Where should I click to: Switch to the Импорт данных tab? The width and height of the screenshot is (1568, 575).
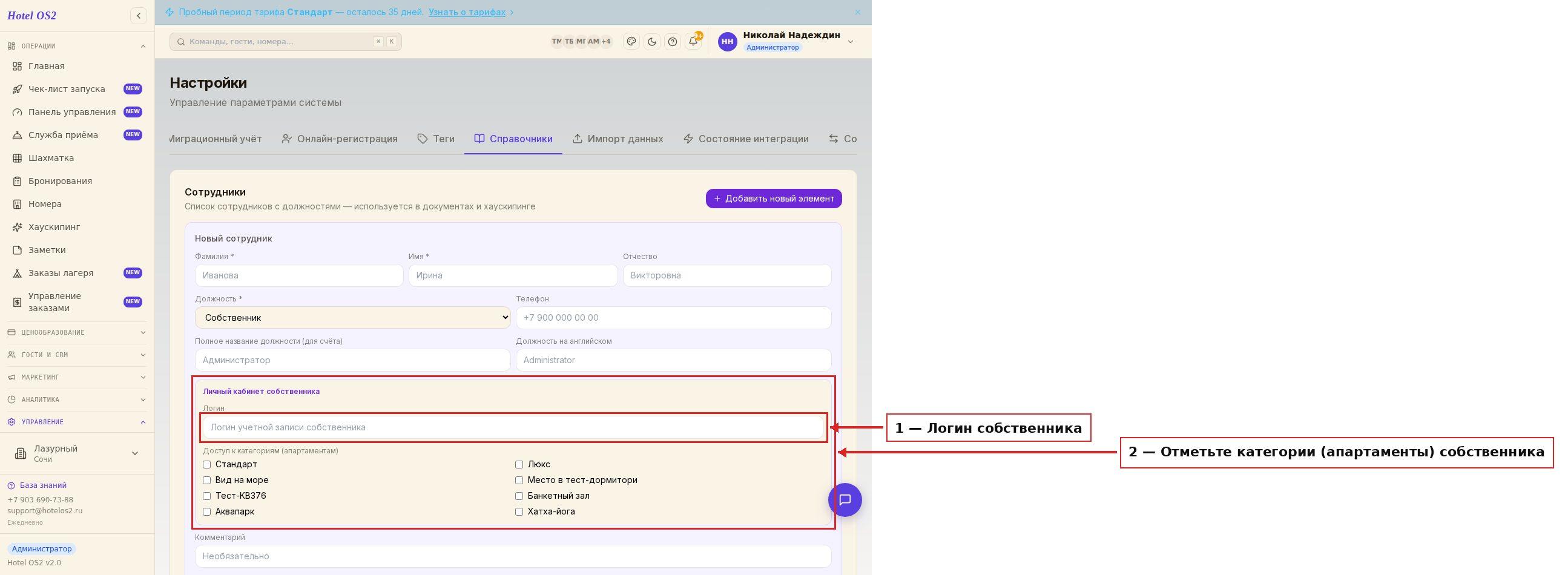(x=618, y=139)
